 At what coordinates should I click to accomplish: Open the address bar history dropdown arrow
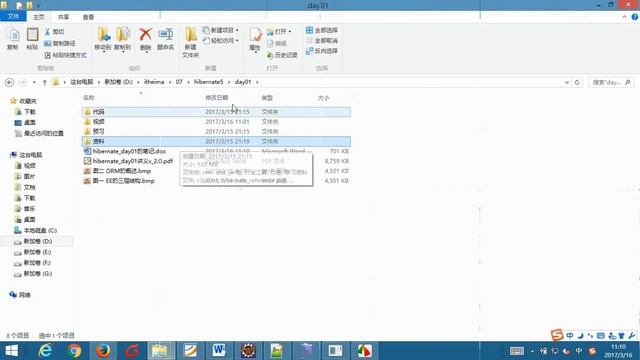pos(567,82)
